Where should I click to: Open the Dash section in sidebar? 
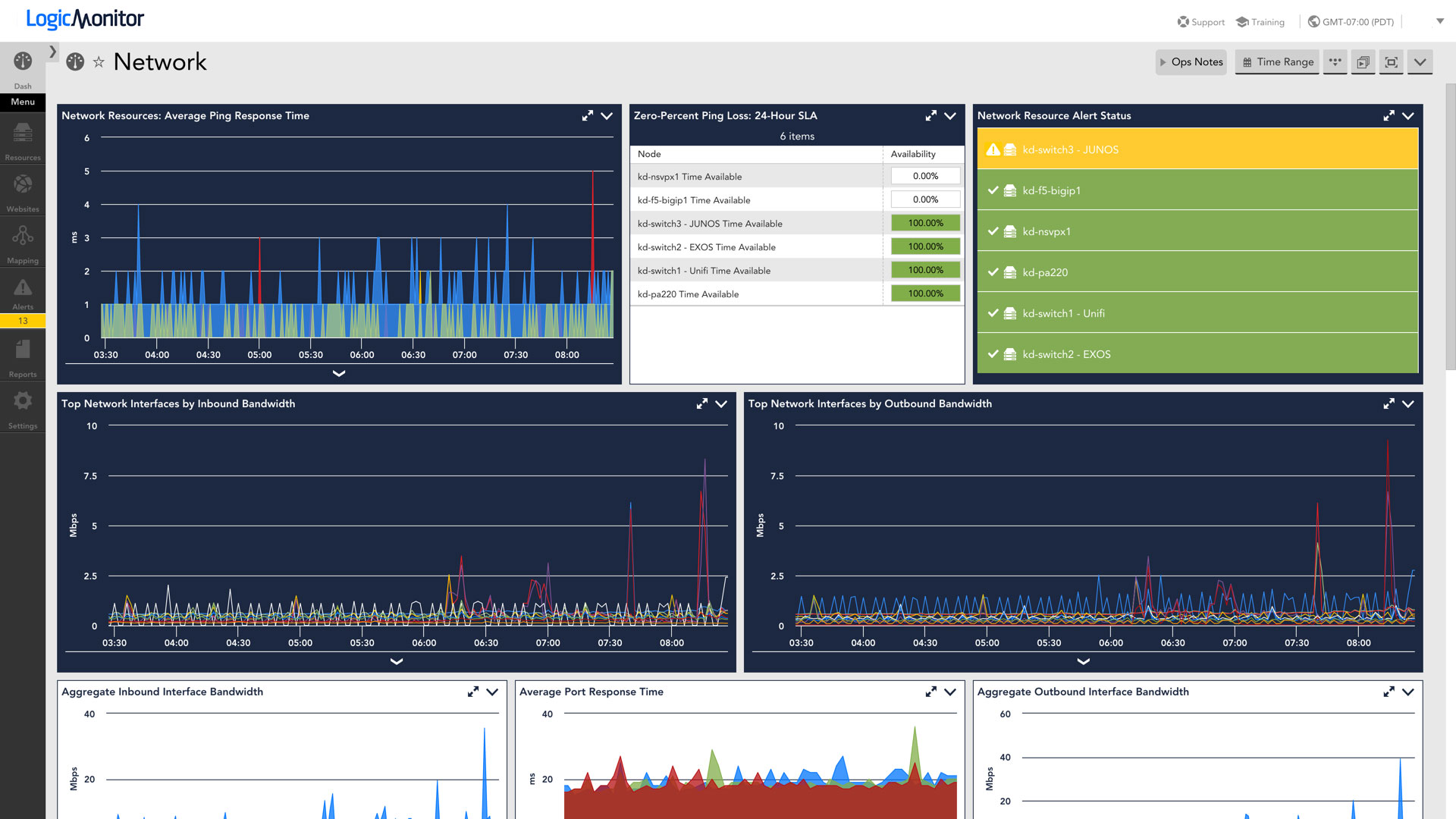point(23,68)
